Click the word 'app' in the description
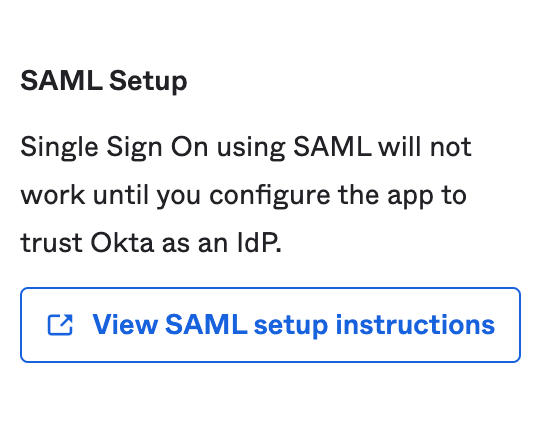550x430 pixels. [410, 197]
